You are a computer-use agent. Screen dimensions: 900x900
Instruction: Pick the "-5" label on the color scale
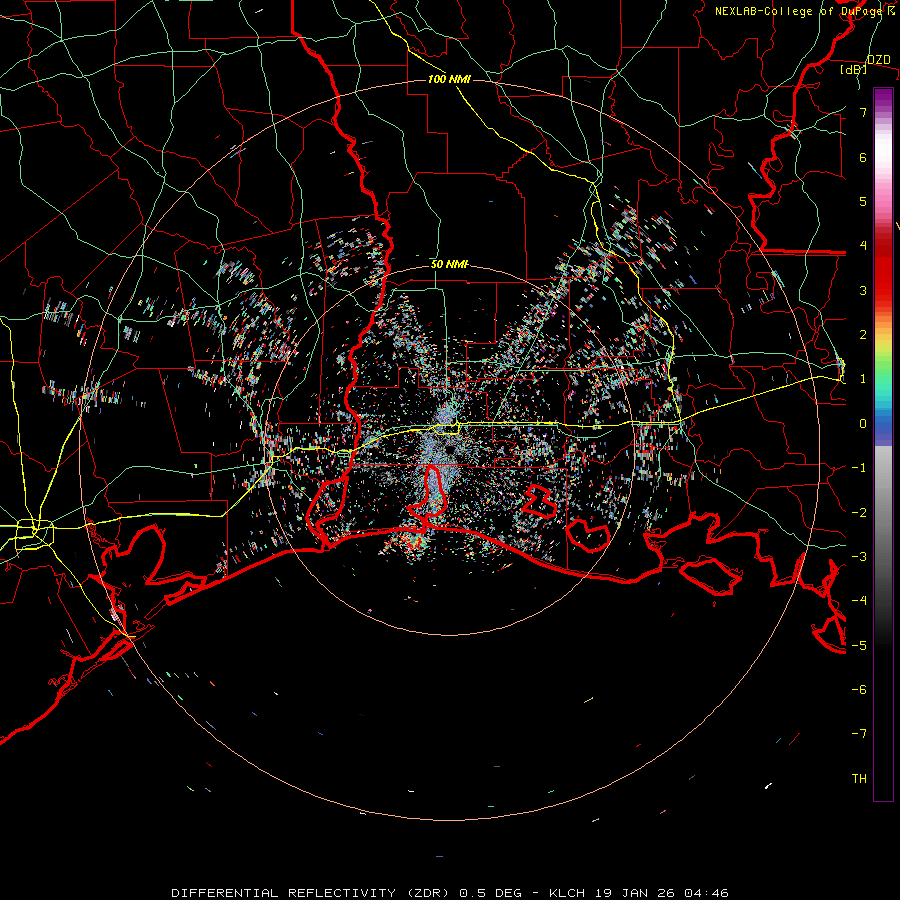[859, 646]
